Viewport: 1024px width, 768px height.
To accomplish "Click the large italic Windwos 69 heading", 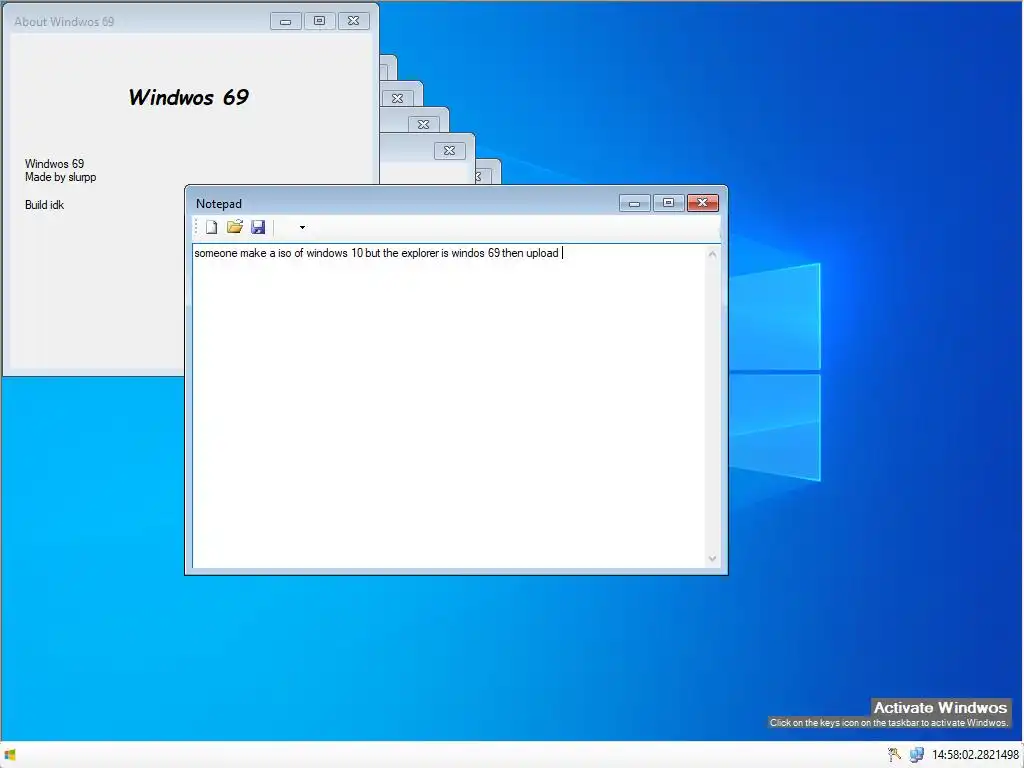I will [188, 97].
